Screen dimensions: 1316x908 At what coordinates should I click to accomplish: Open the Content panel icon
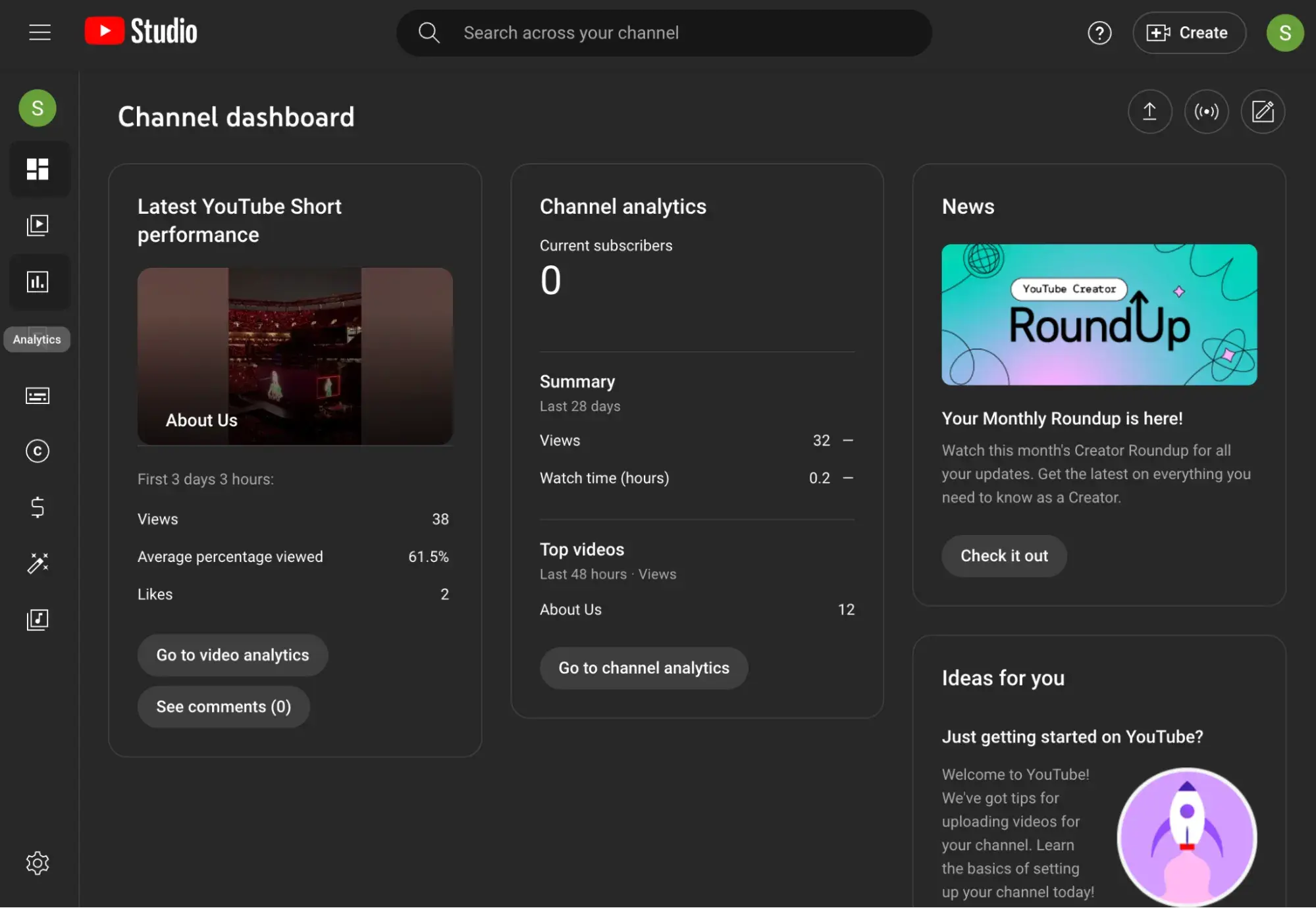pos(37,225)
